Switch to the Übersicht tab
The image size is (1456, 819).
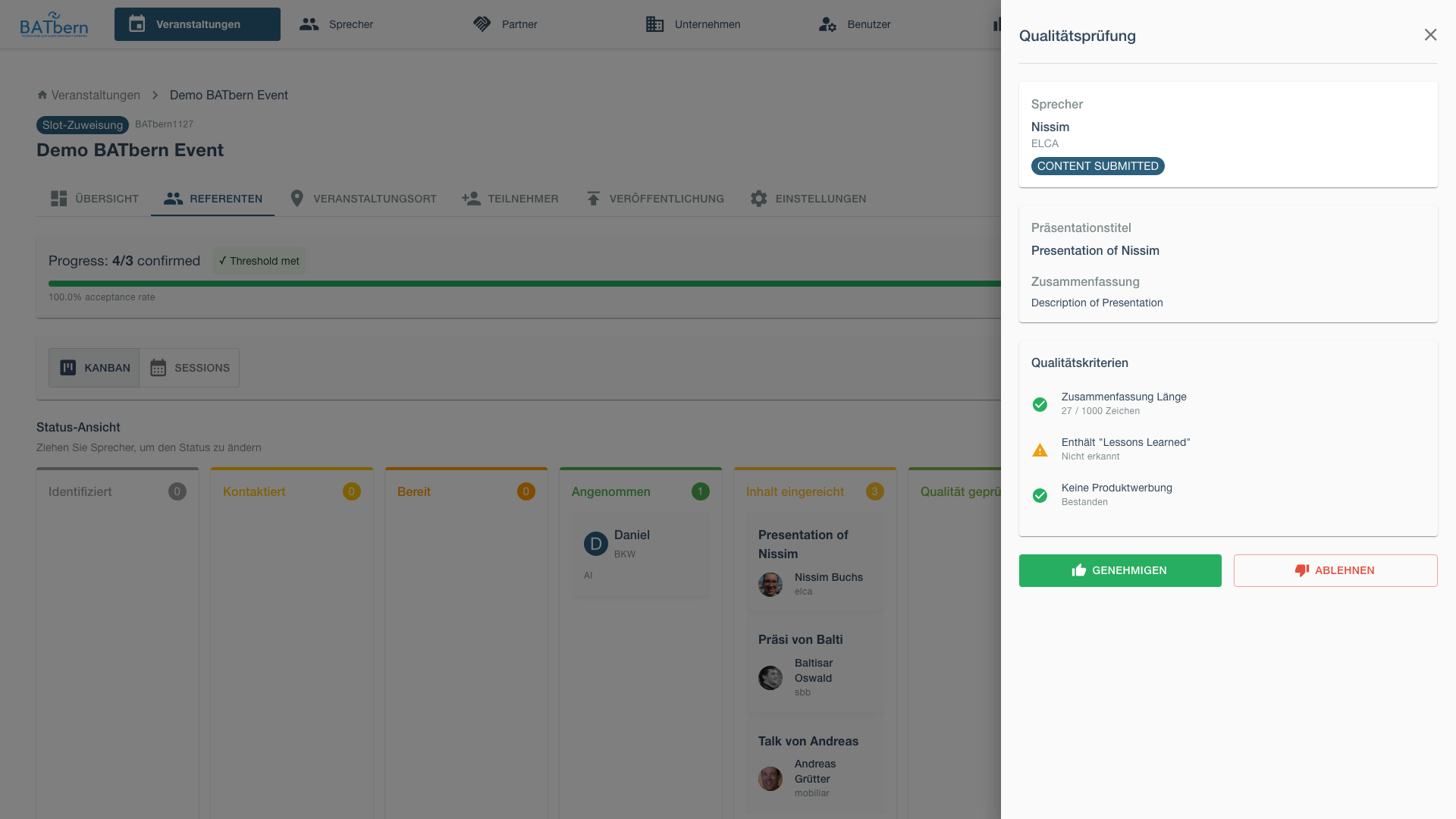[94, 199]
